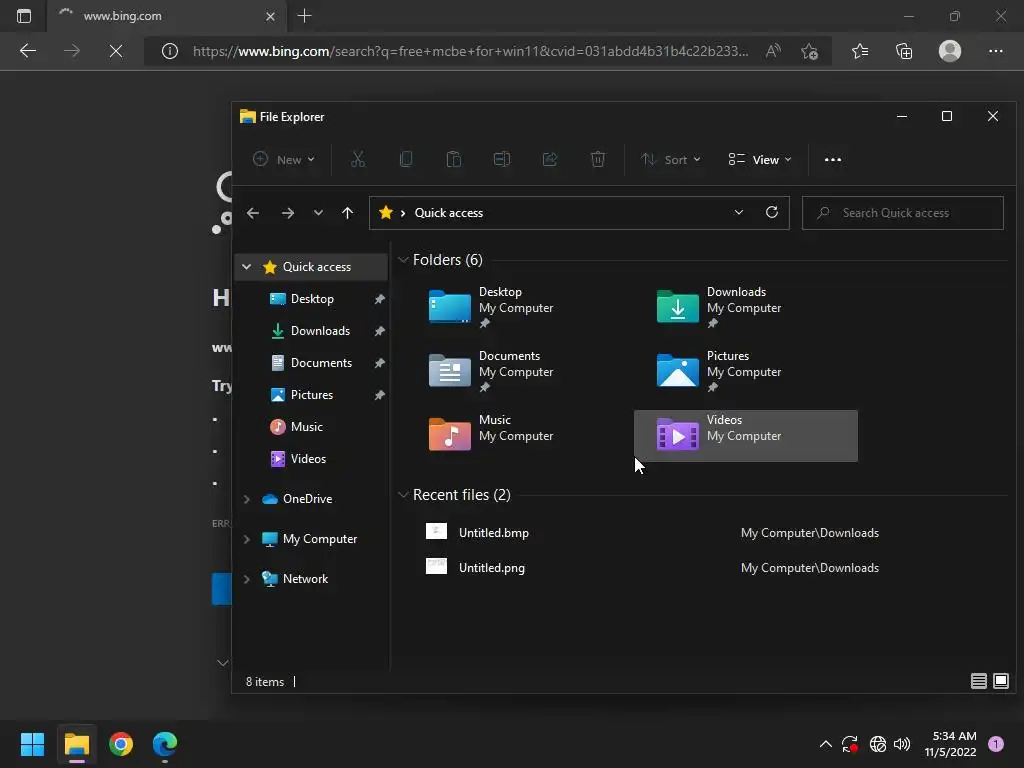Open the Sort dropdown
This screenshot has height=768, width=1024.
point(671,159)
